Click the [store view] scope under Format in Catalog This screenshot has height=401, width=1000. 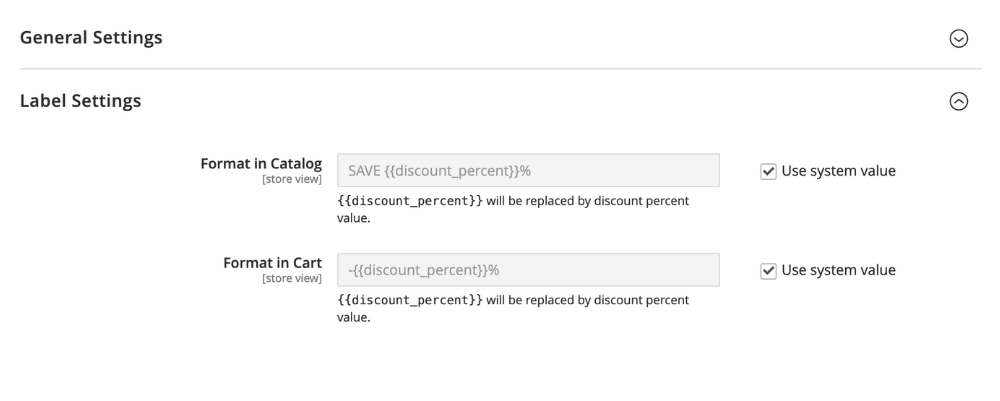tap(291, 180)
